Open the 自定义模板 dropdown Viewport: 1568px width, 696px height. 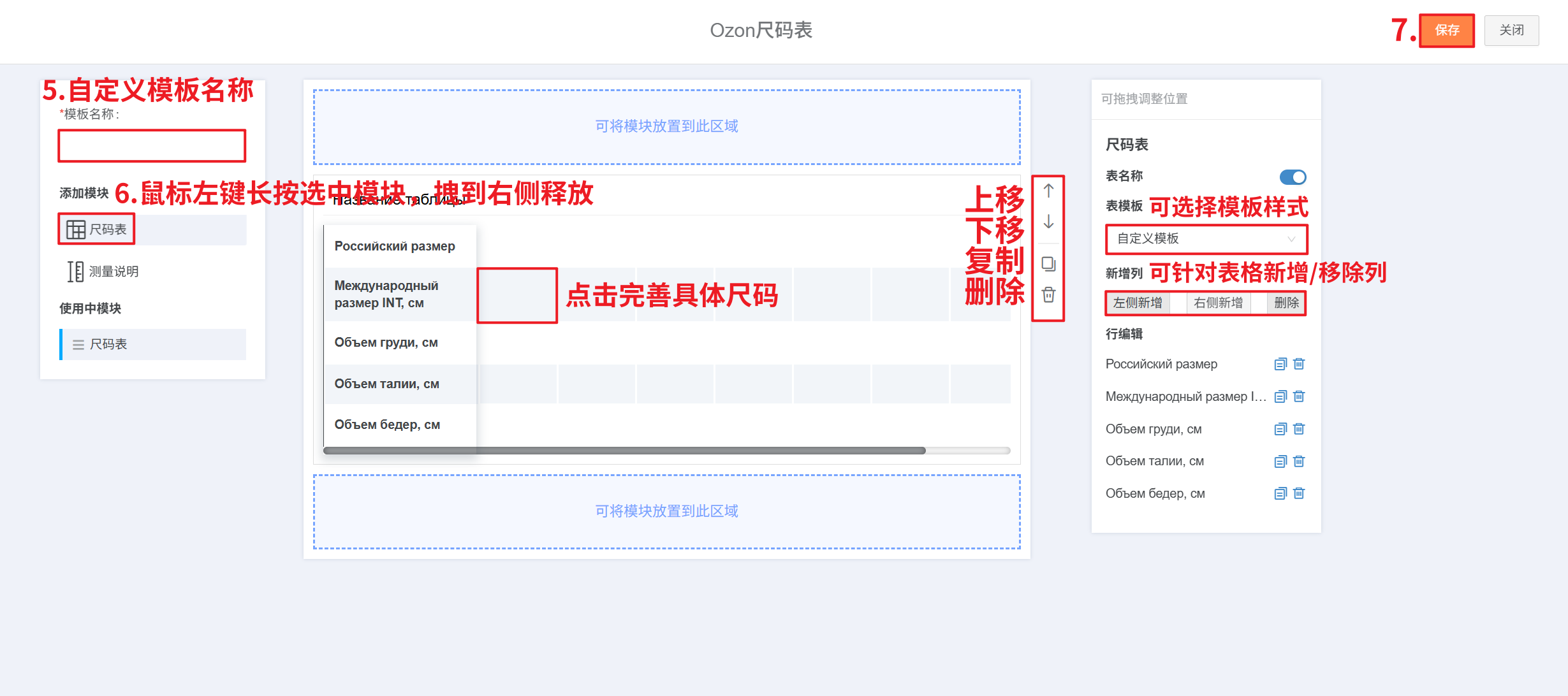(x=1205, y=239)
